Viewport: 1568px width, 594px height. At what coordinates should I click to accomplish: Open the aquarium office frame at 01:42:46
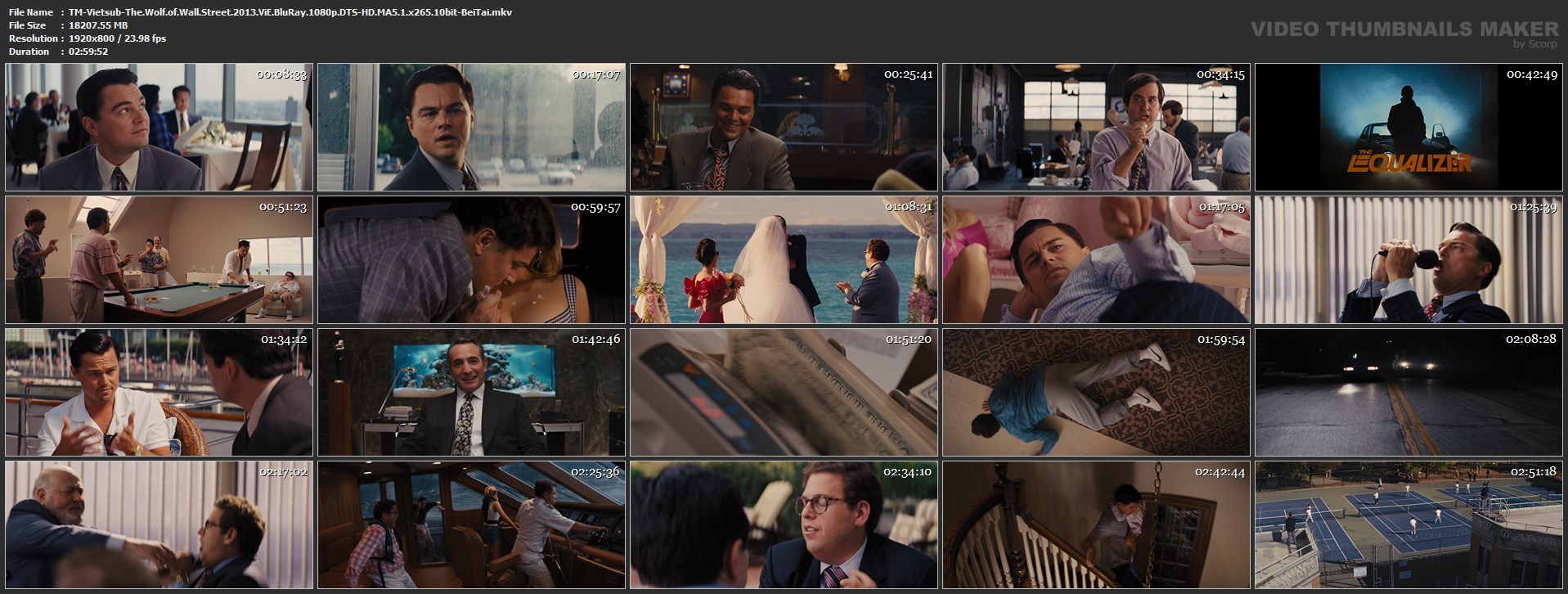(x=471, y=393)
